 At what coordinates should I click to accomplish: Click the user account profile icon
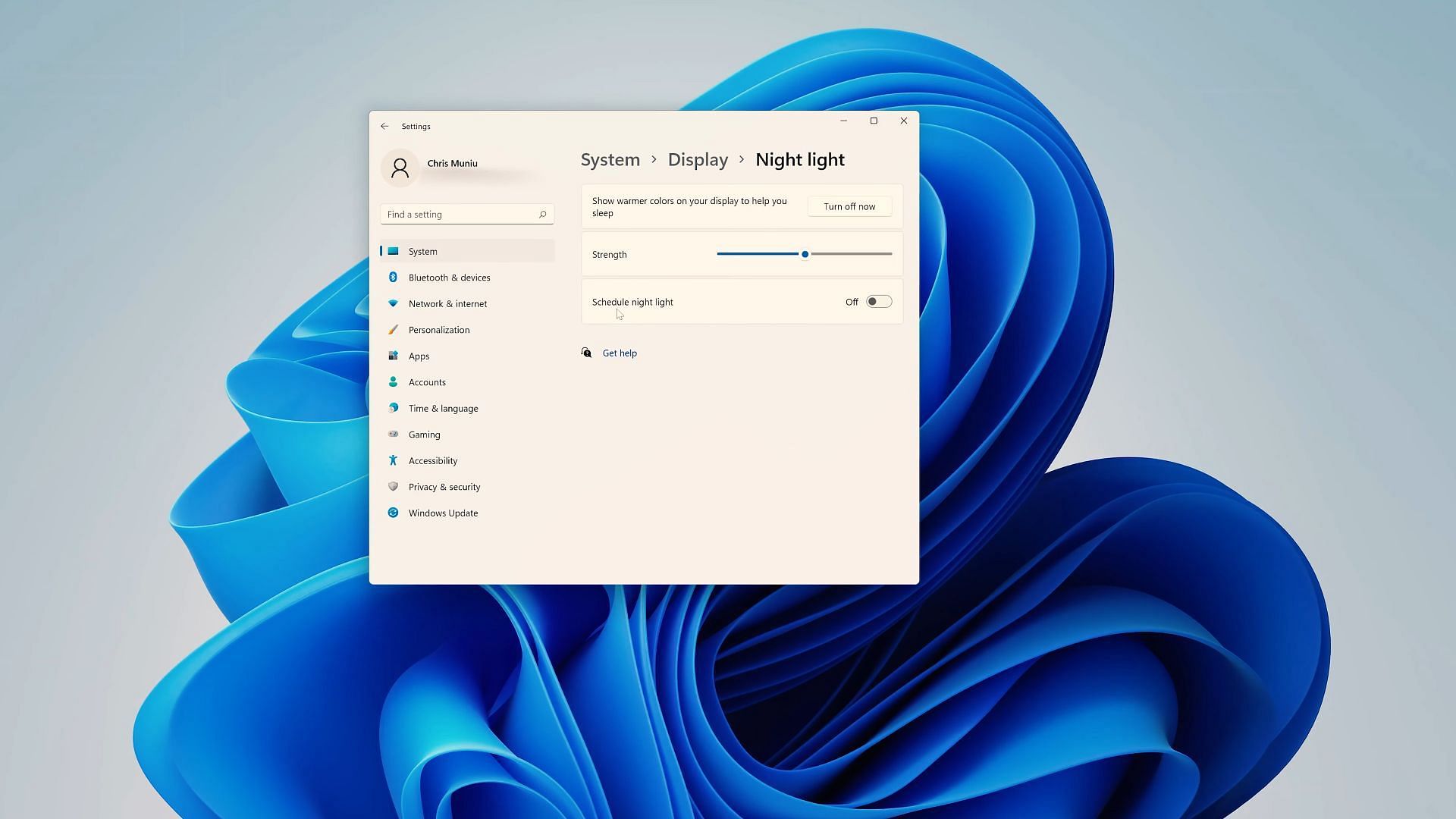(399, 168)
